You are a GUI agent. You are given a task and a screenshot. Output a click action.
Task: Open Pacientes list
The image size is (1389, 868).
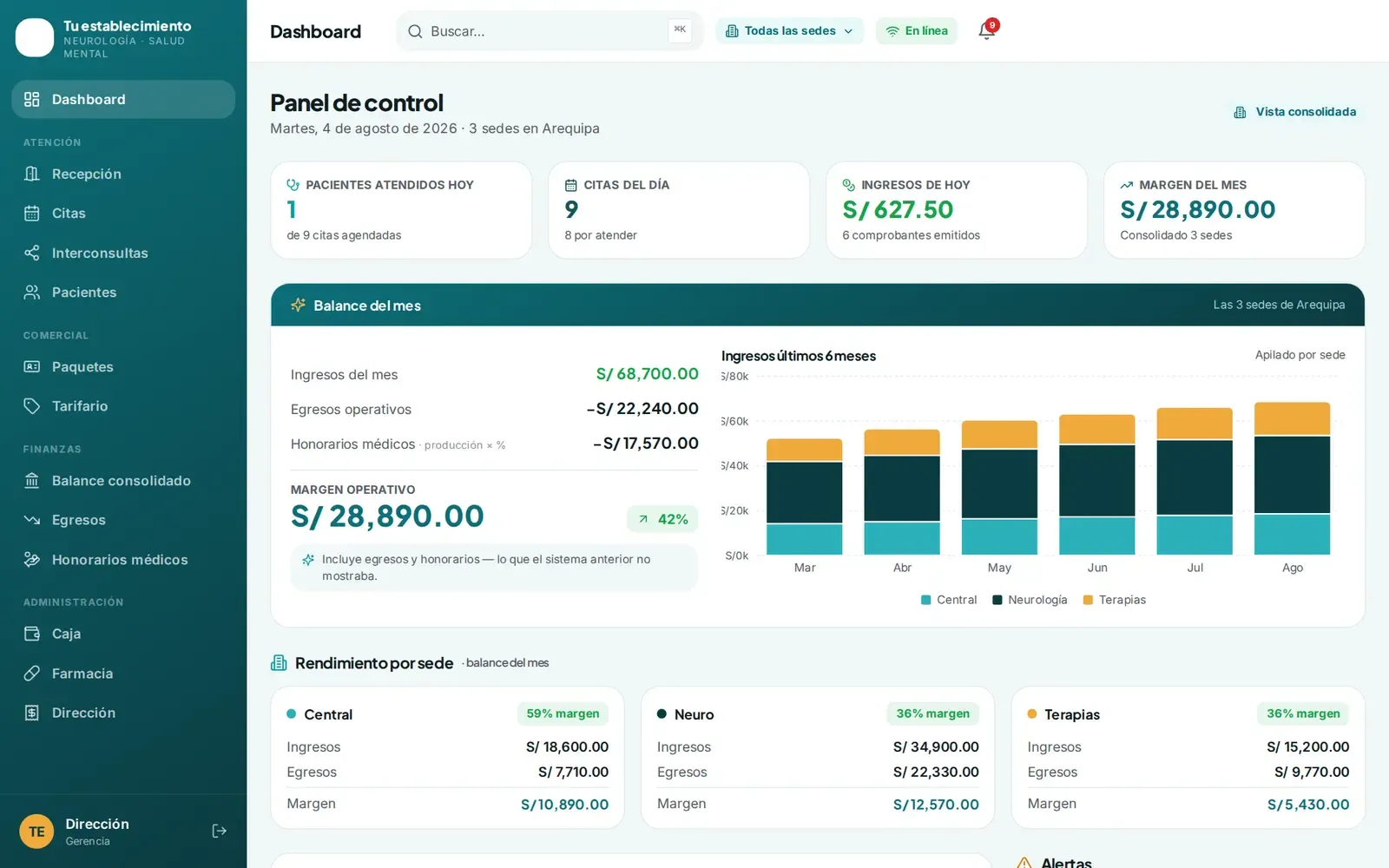[123, 293]
